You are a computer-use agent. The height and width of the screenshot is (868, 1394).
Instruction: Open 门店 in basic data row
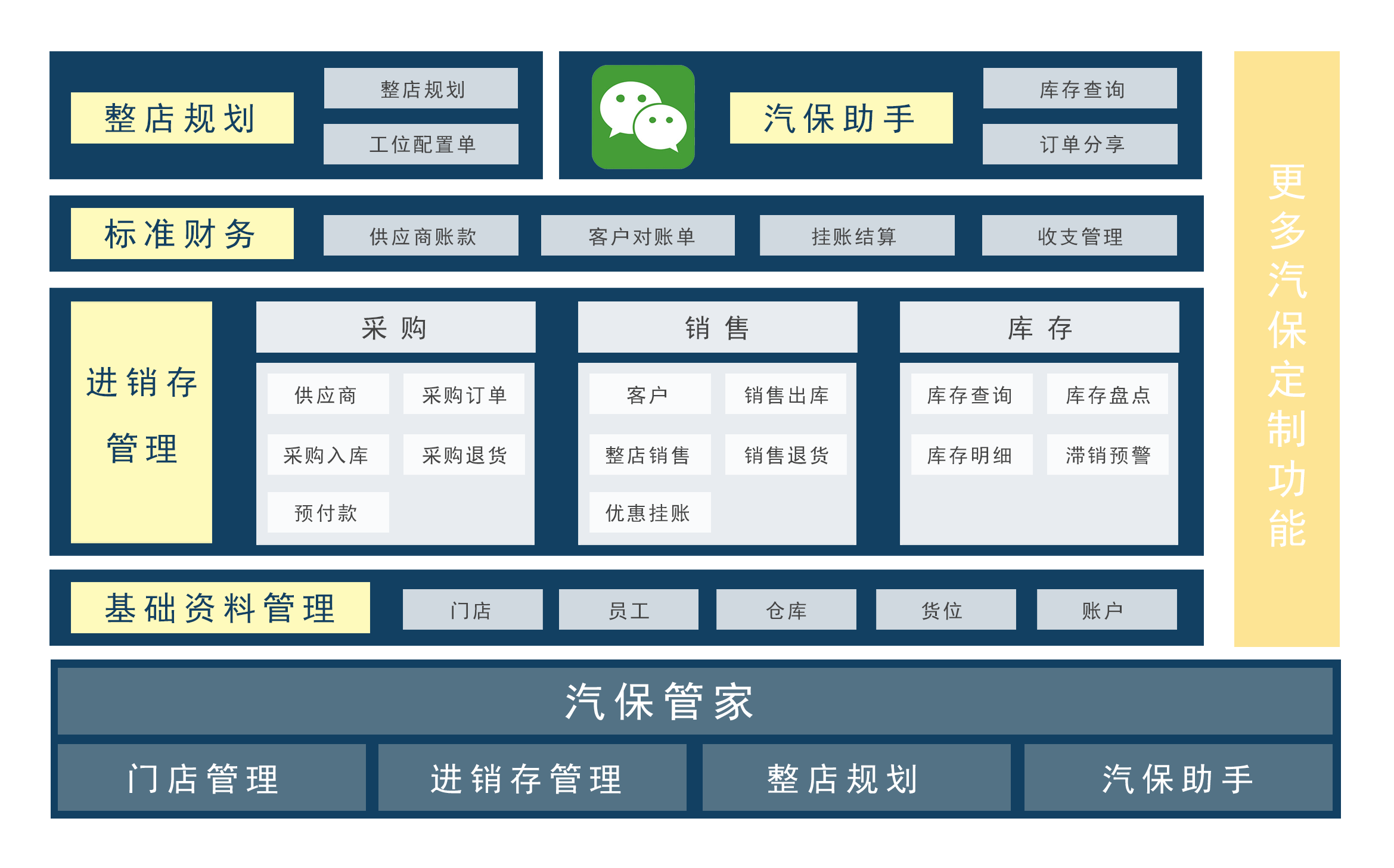(473, 609)
